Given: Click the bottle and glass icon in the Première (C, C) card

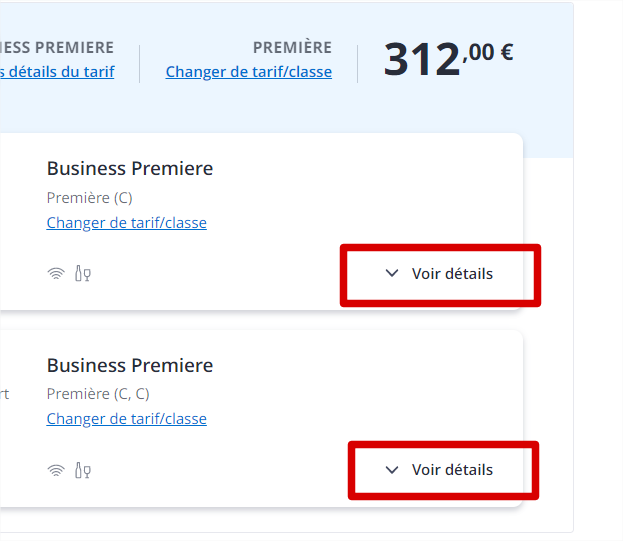Looking at the screenshot, I should click(x=83, y=470).
